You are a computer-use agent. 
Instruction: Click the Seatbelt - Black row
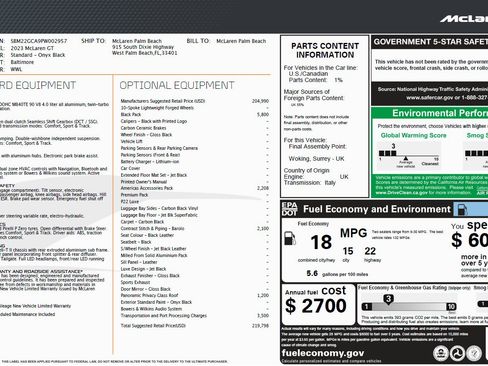pos(195,242)
